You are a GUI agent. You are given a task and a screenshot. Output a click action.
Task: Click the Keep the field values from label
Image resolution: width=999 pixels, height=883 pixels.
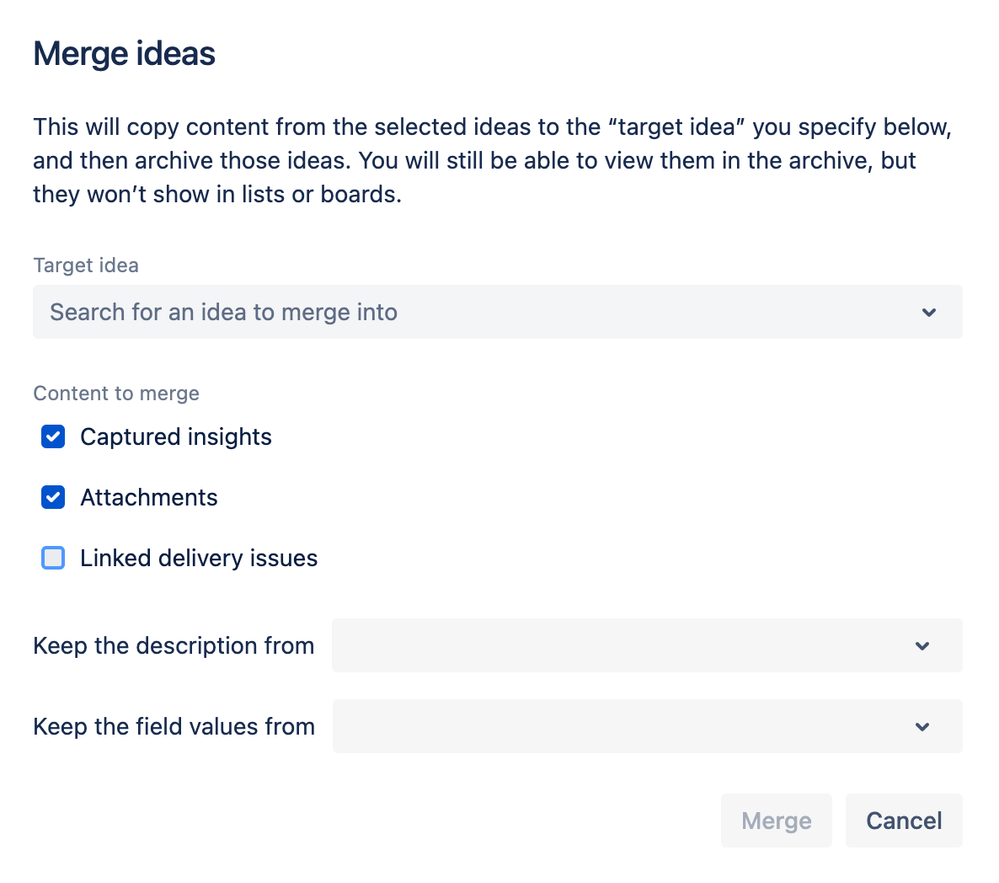click(174, 727)
